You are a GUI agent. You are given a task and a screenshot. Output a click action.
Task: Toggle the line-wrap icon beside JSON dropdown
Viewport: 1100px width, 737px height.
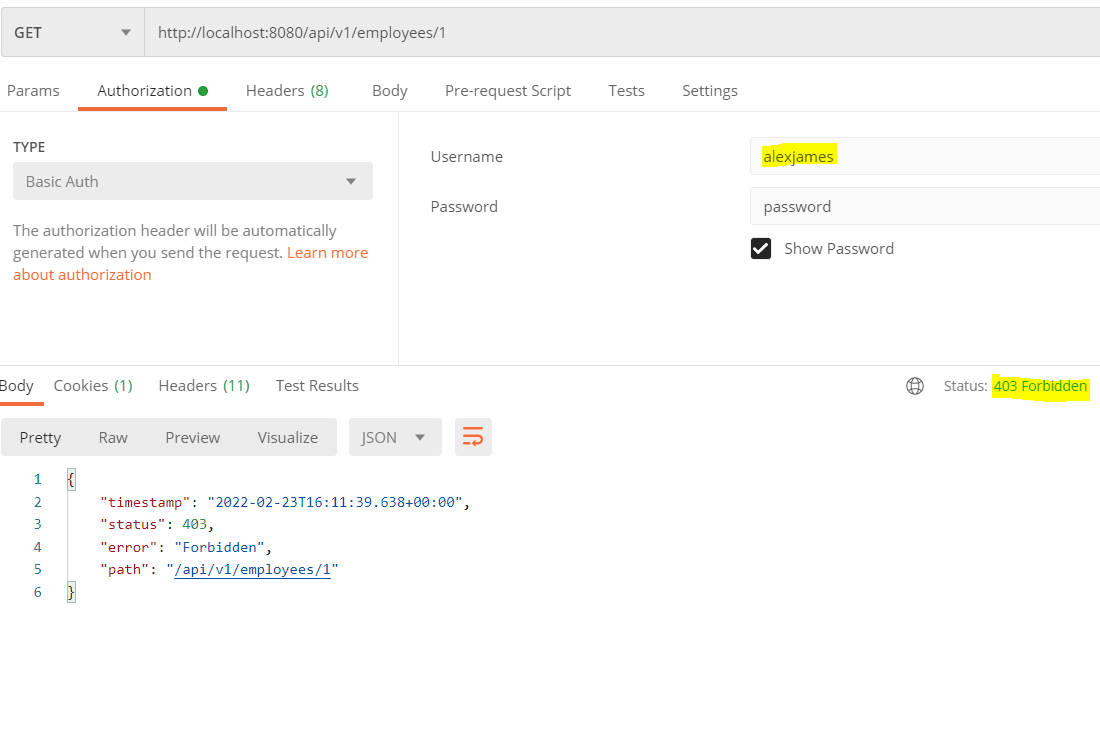pyautogui.click(x=472, y=436)
